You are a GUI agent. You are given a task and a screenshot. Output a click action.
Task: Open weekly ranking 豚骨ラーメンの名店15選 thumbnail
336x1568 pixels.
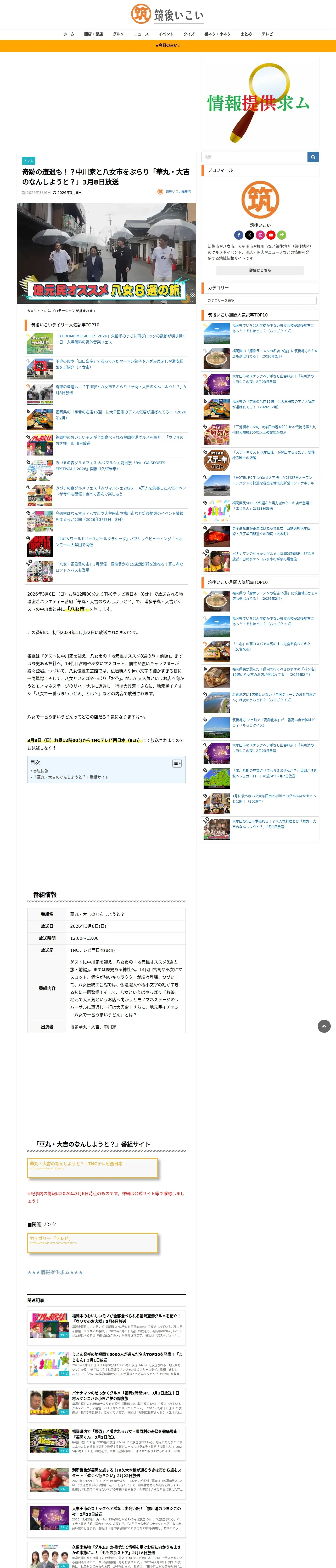coord(216,359)
